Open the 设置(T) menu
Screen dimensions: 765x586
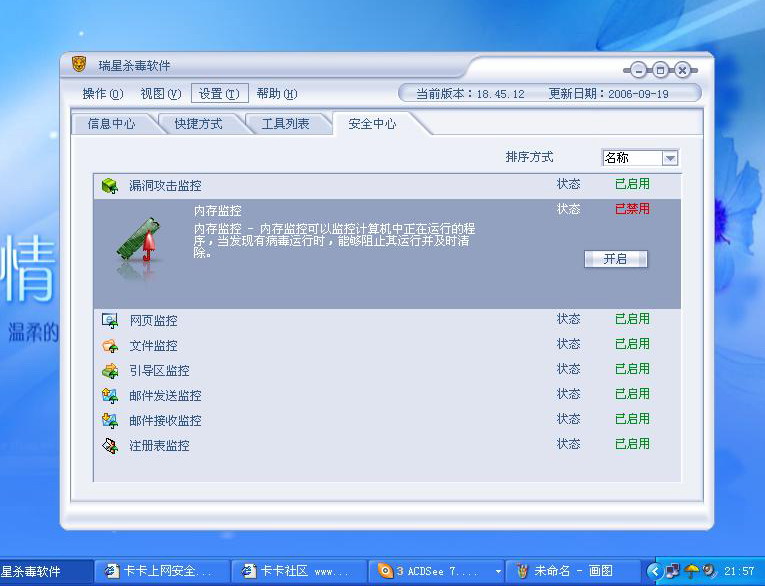pos(220,94)
